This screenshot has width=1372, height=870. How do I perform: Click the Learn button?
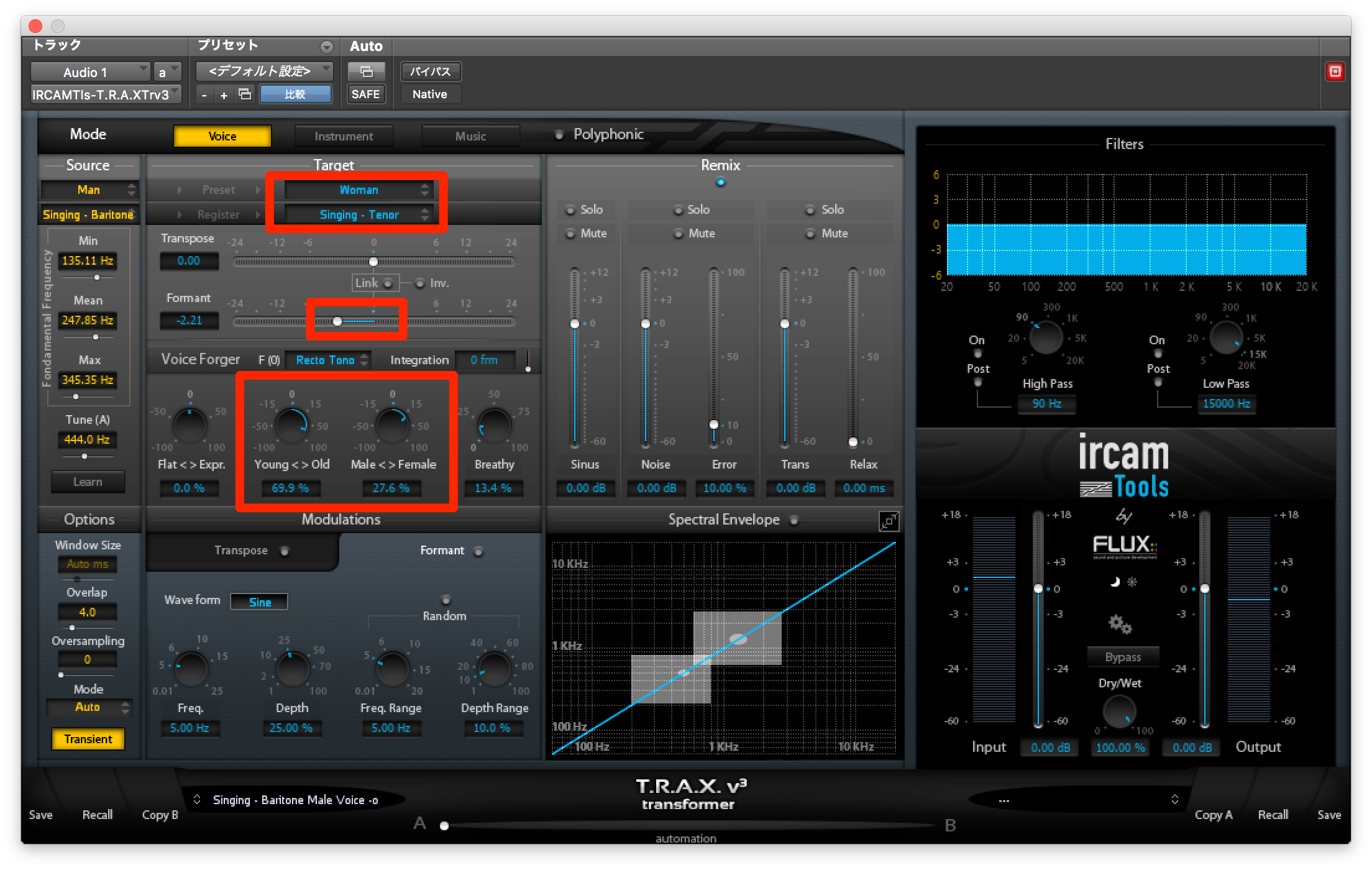click(x=88, y=482)
